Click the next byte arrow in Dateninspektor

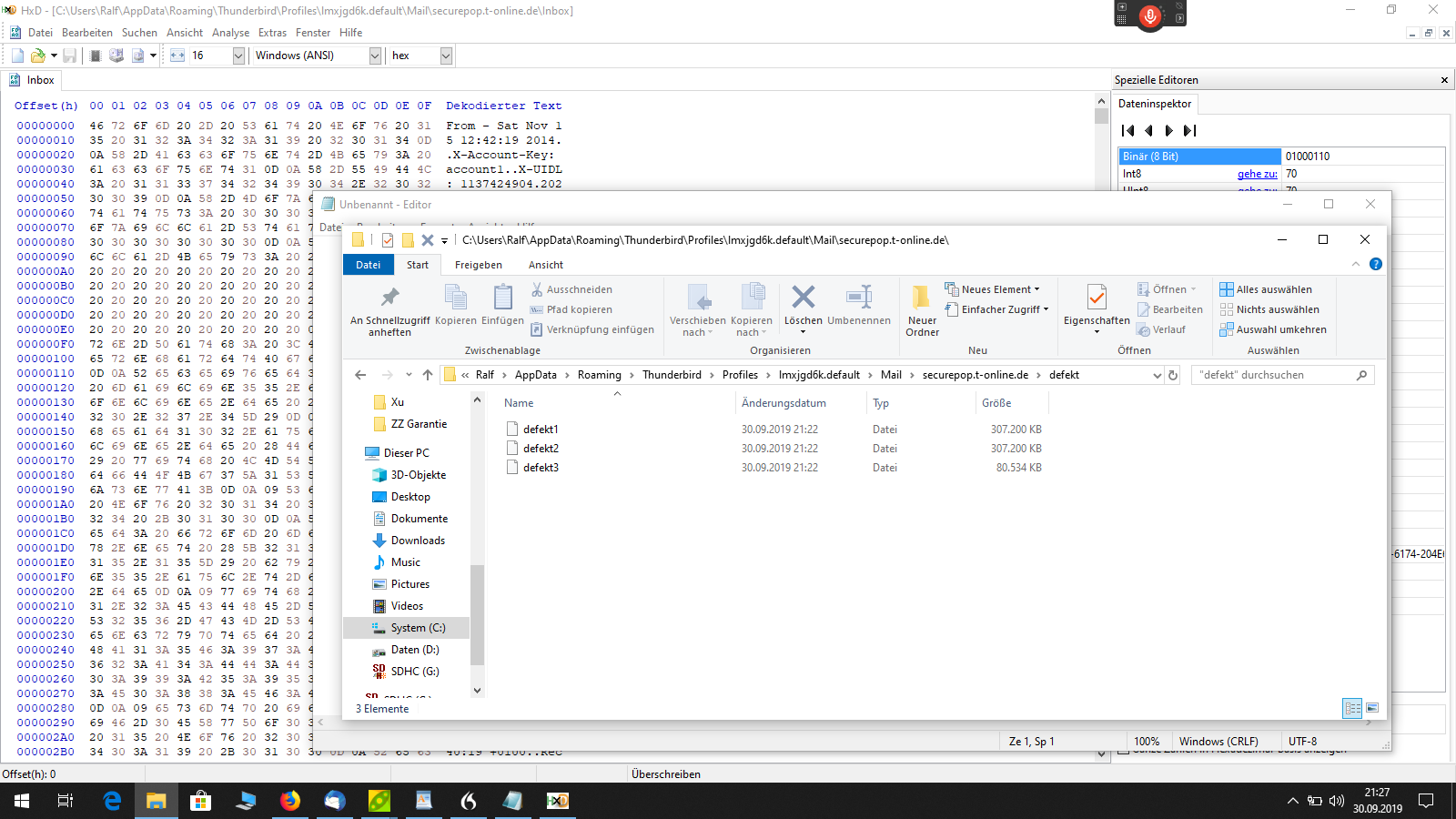click(x=1169, y=130)
